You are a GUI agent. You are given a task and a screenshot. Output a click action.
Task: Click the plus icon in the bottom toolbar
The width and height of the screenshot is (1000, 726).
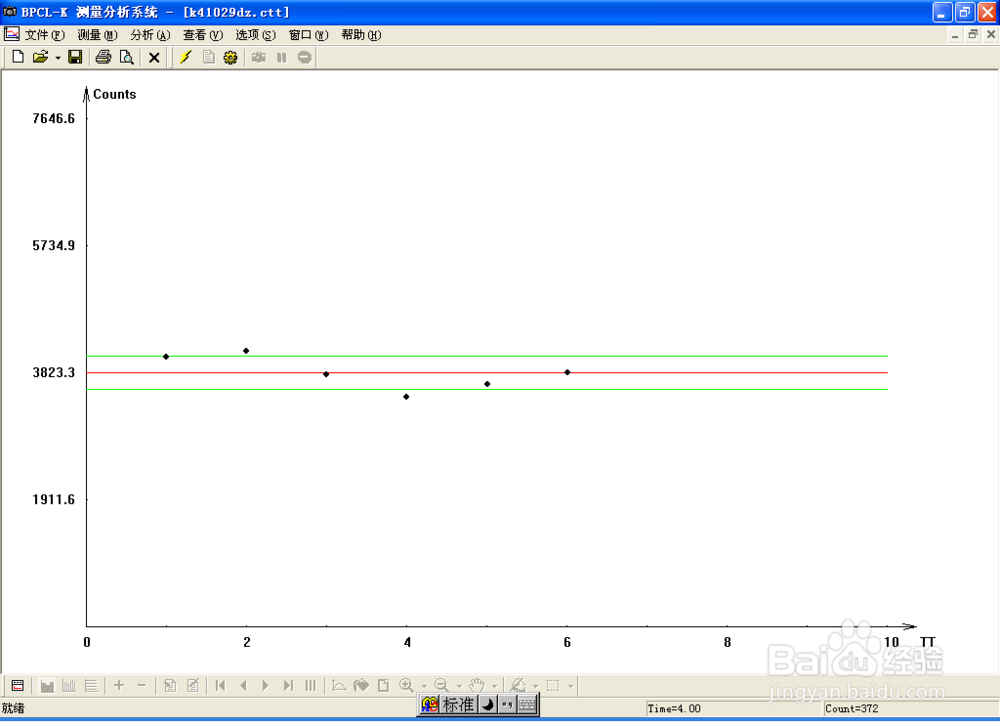119,686
